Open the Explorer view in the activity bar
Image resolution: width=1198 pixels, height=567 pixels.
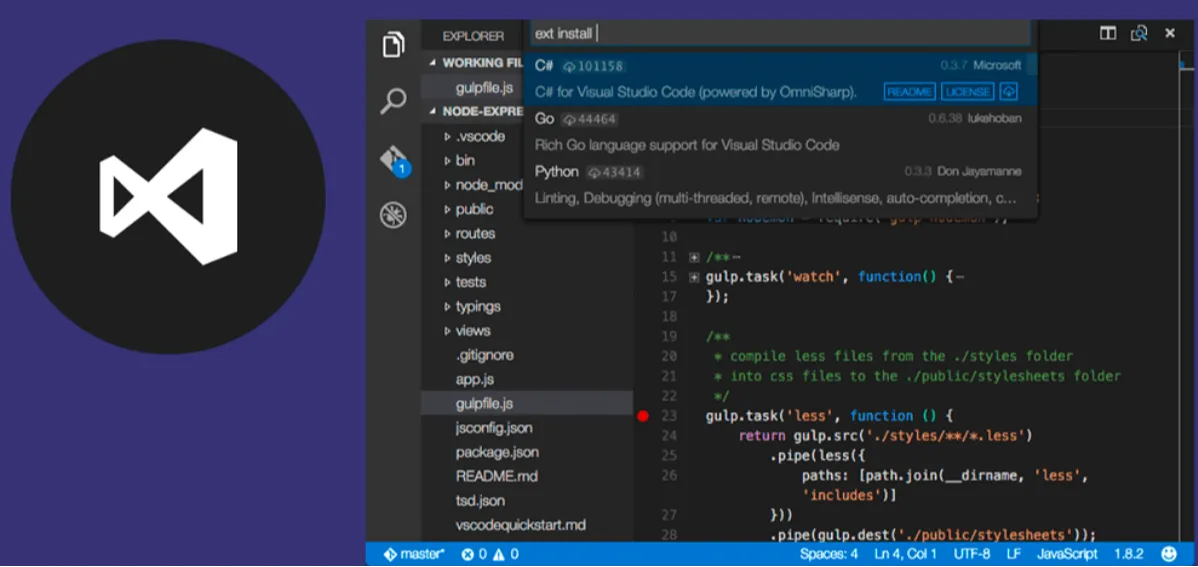click(x=393, y=44)
